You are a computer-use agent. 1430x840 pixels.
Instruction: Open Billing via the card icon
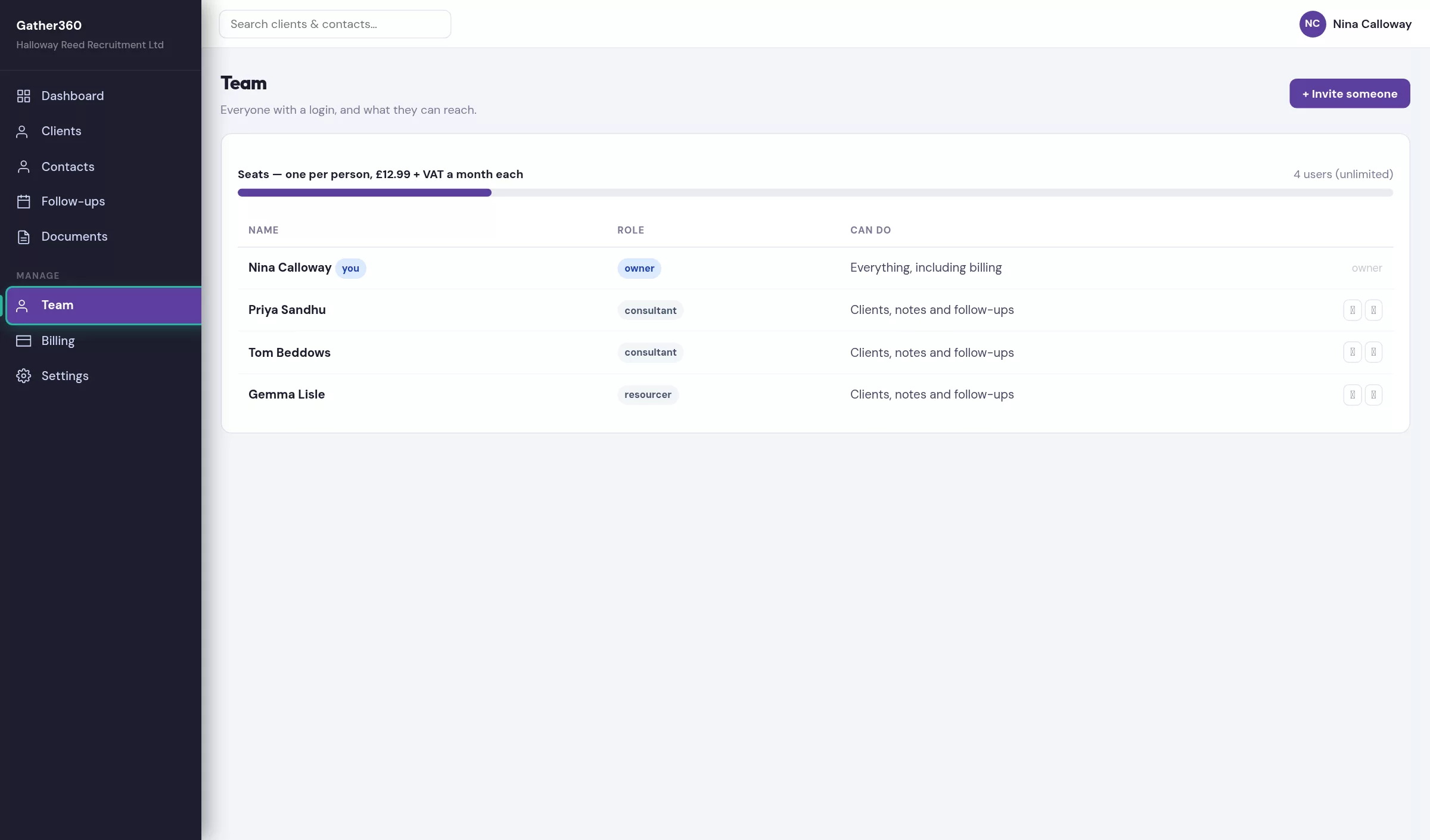[23, 341]
